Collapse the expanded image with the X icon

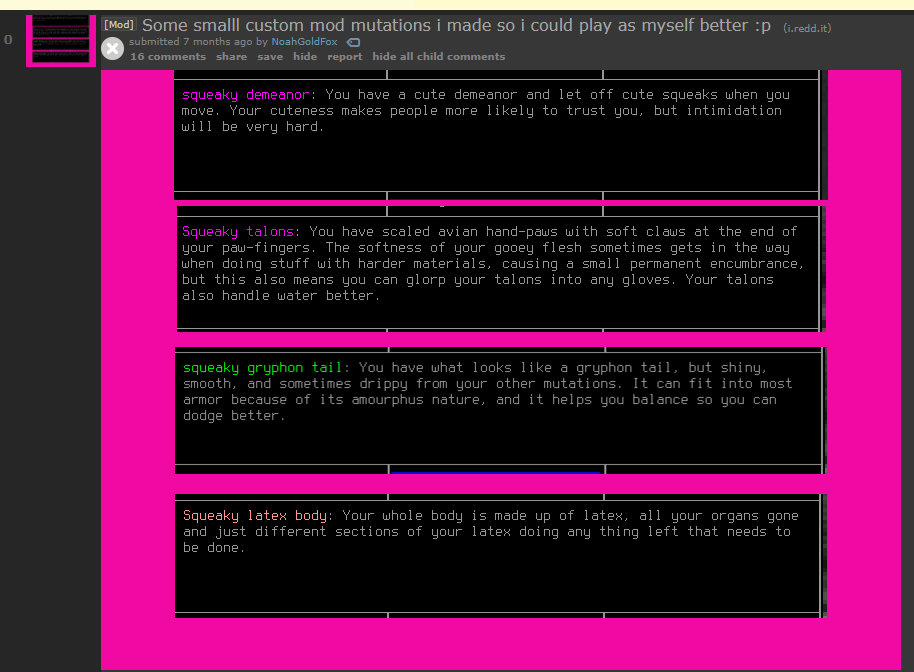(x=113, y=48)
